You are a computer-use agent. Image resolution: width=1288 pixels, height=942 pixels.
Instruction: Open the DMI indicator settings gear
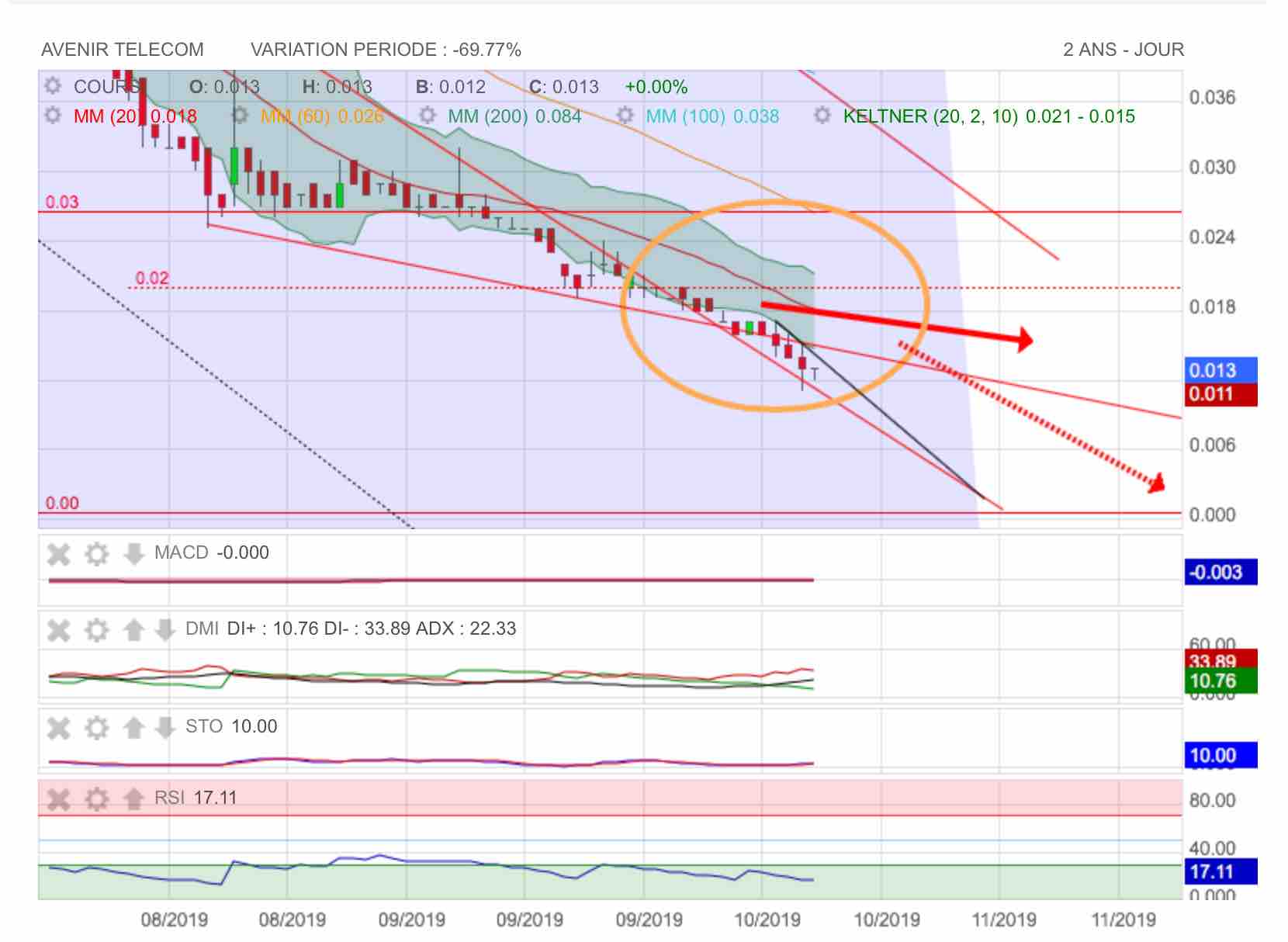click(x=96, y=629)
